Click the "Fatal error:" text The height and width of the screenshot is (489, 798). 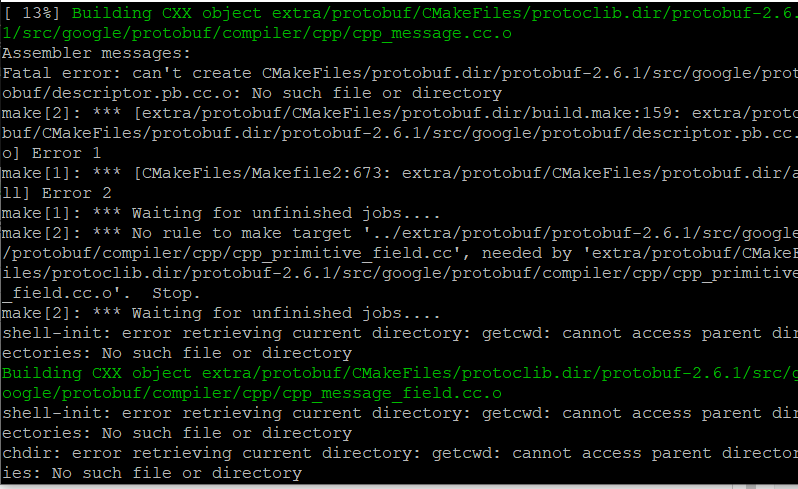click(62, 73)
